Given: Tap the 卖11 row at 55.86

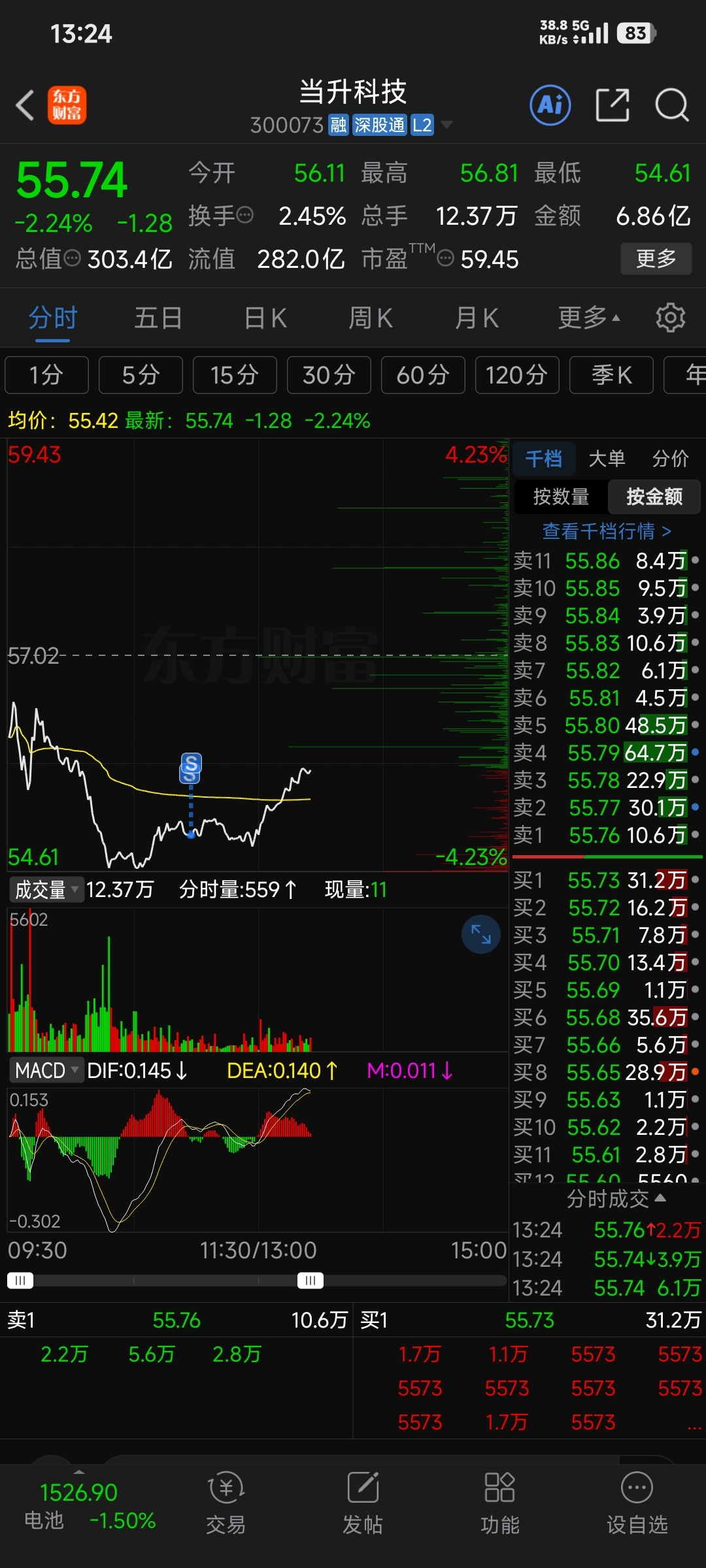Looking at the screenshot, I should [606, 561].
